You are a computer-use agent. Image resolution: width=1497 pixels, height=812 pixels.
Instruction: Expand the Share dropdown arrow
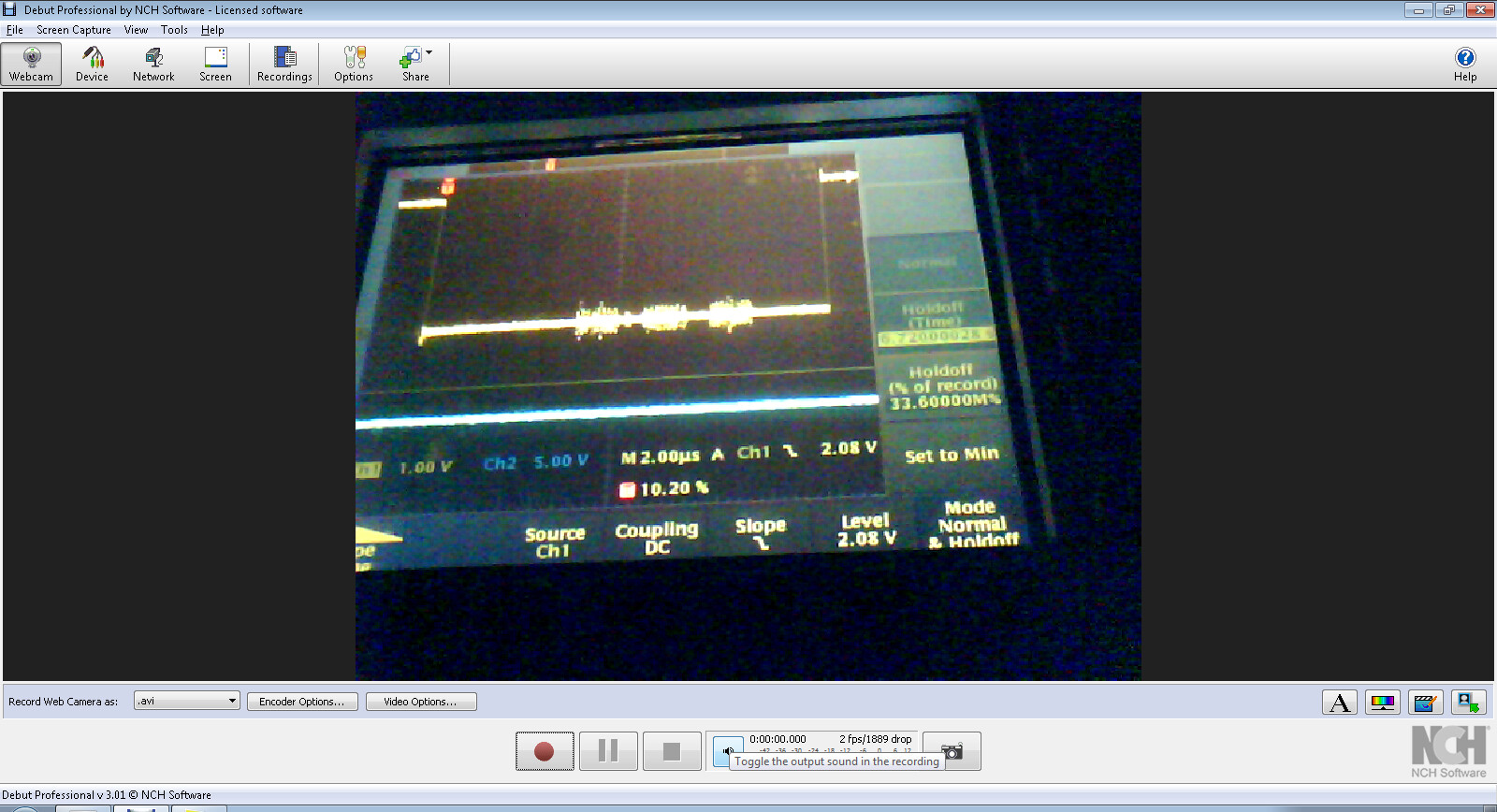tap(429, 53)
